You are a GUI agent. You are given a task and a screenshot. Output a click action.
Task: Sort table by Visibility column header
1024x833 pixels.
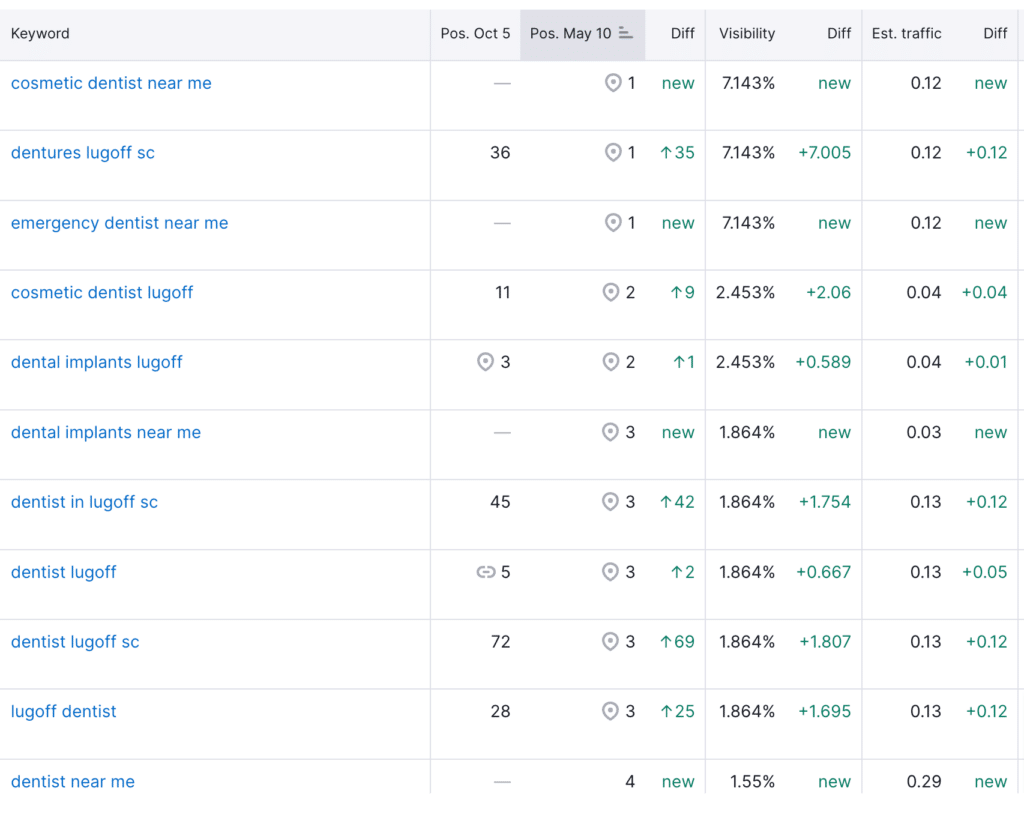(747, 33)
